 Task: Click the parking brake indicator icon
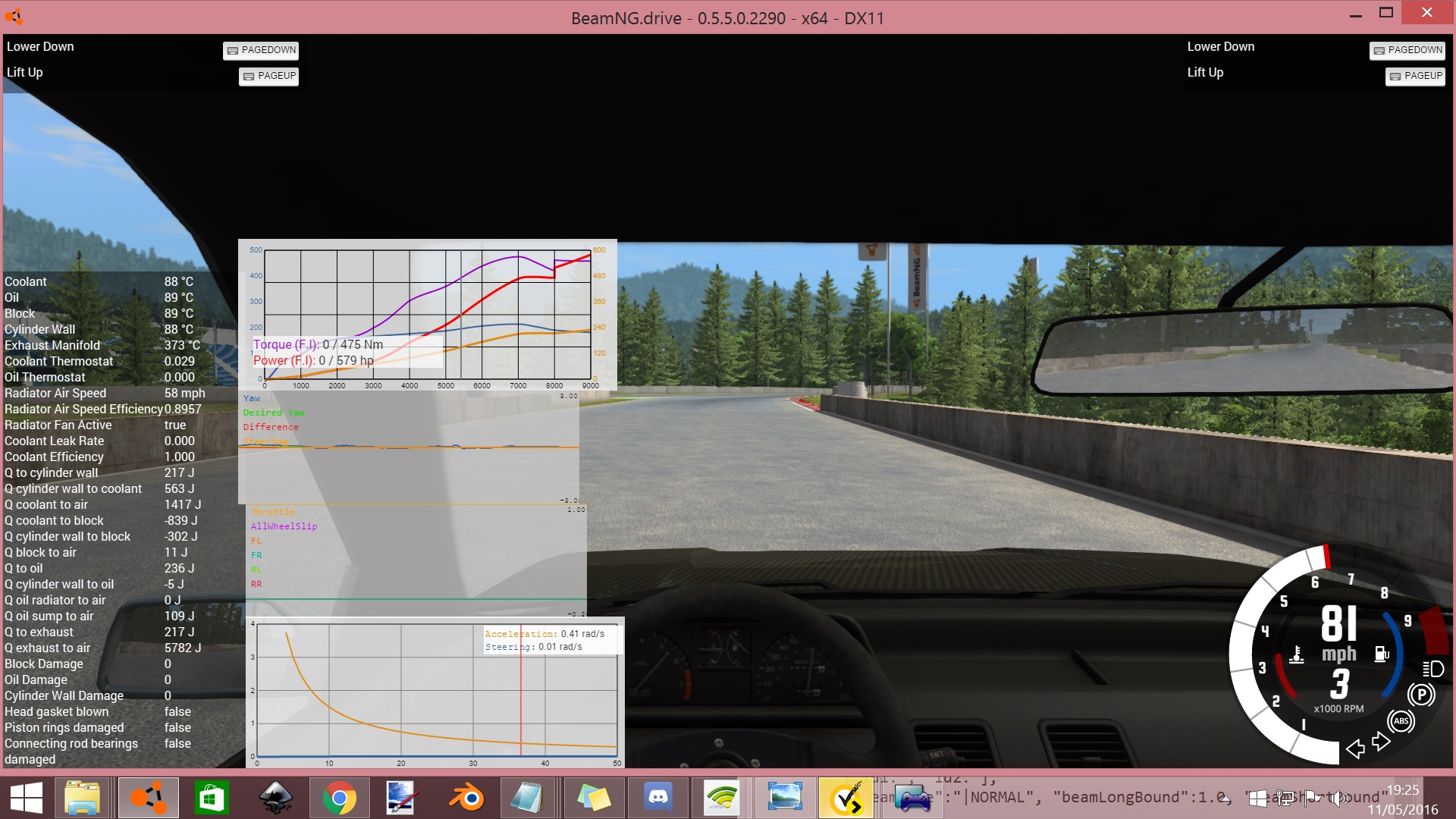[1421, 695]
